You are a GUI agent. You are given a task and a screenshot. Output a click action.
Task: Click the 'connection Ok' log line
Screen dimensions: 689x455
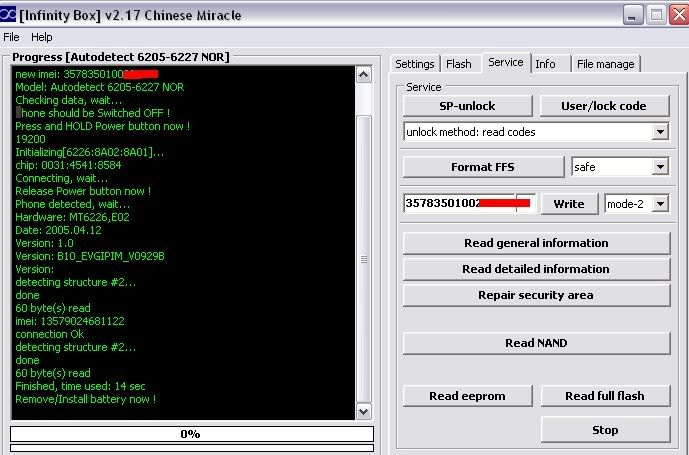50,334
